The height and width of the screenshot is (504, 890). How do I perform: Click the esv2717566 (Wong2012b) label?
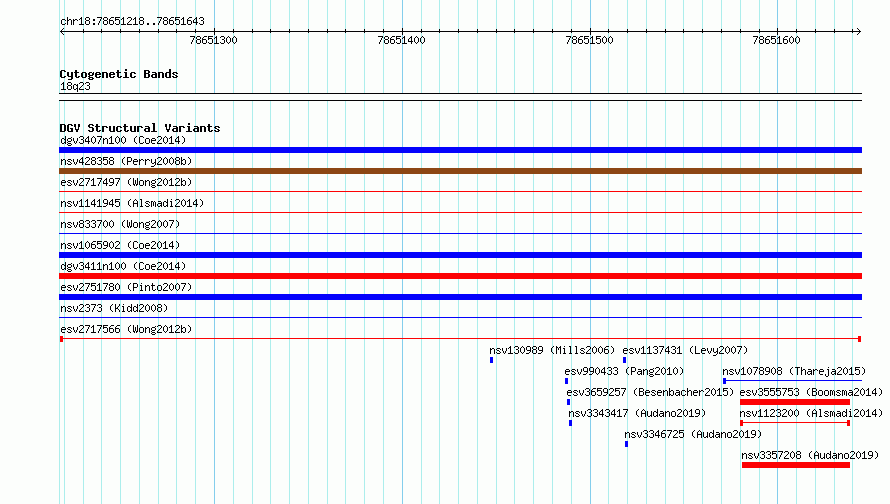click(126, 329)
